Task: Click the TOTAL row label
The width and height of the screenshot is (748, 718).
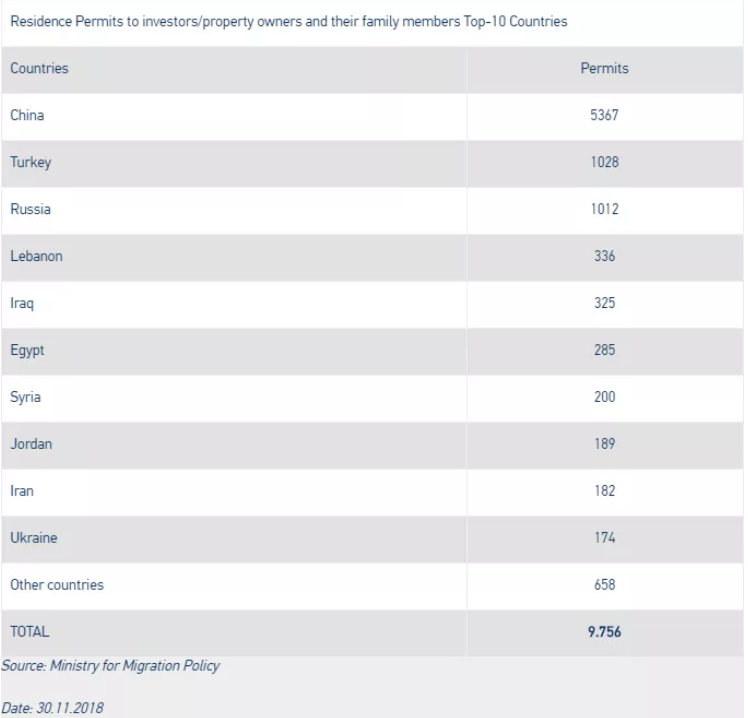Action: click(30, 632)
